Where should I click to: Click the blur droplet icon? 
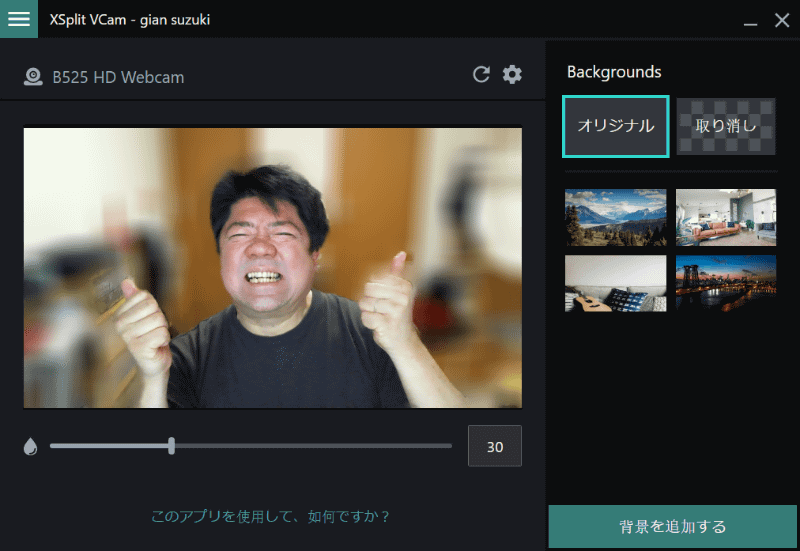(31, 446)
